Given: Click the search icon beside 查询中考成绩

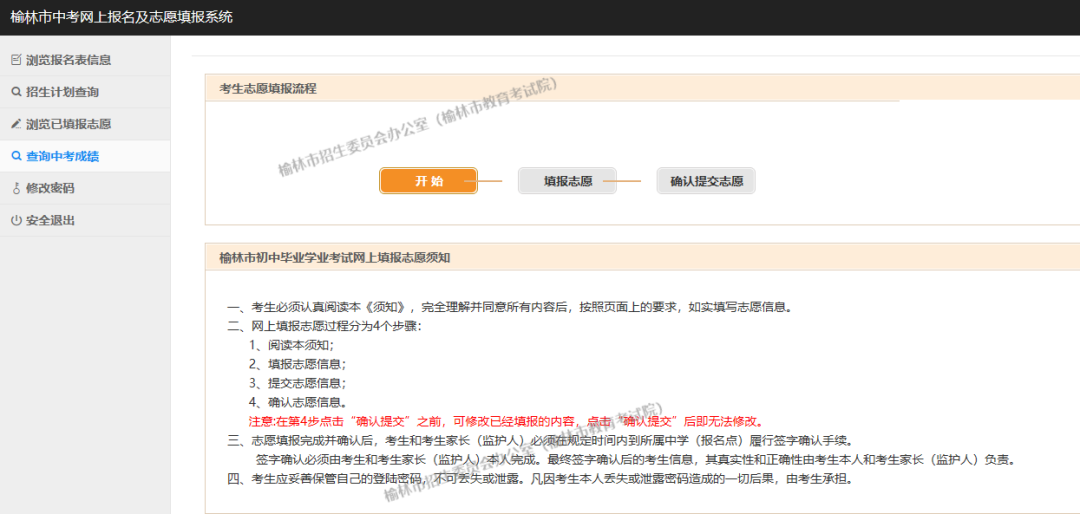Looking at the screenshot, I should pyautogui.click(x=16, y=156).
